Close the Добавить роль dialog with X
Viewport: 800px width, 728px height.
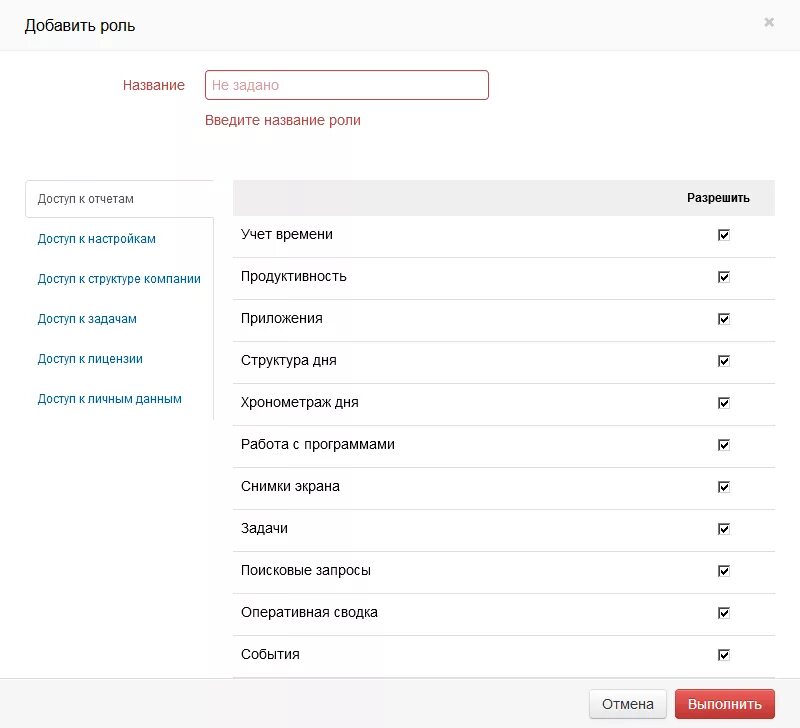pos(768,22)
